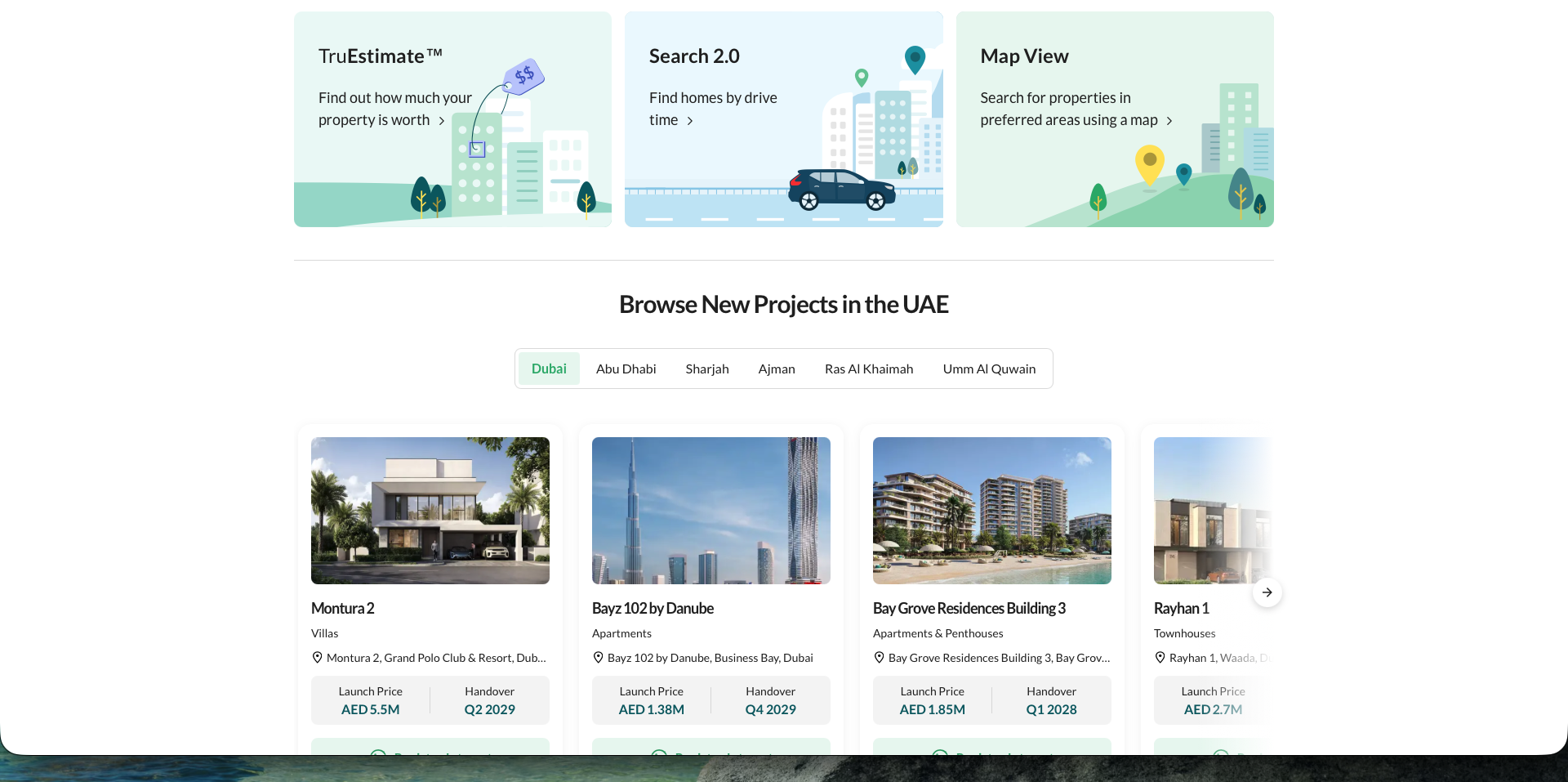
Task: Click launch price 'AED 2.7M'
Action: [1214, 709]
